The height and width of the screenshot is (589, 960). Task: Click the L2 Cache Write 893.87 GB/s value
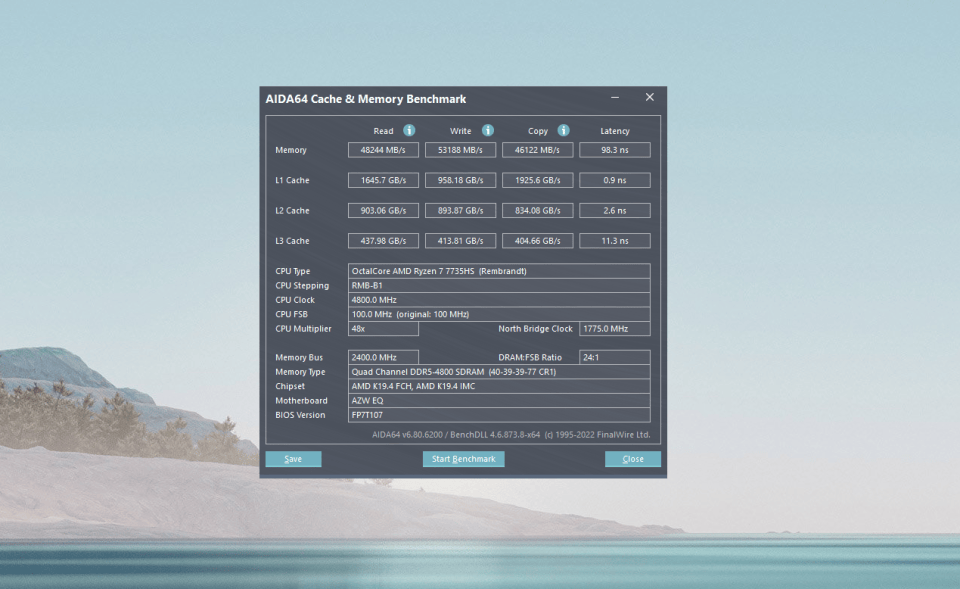[x=460, y=211]
